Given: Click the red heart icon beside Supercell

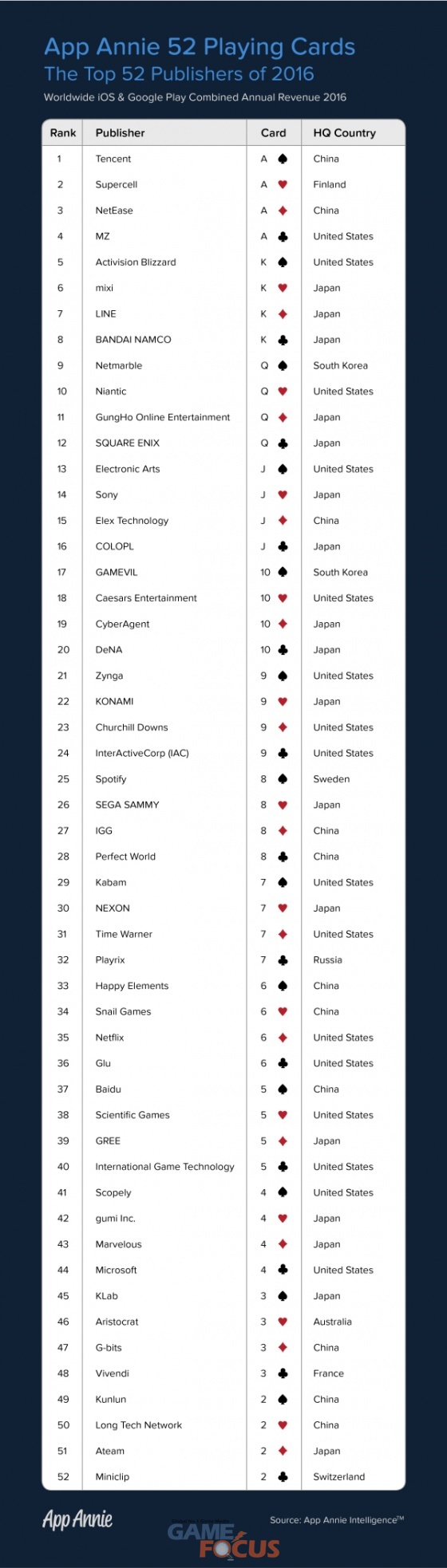Looking at the screenshot, I should click(283, 185).
